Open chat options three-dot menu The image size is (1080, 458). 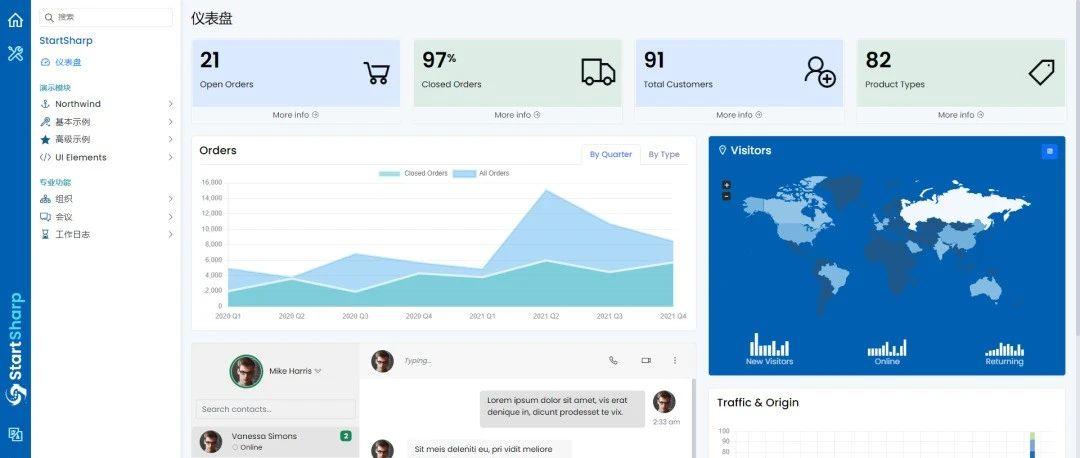coord(674,360)
